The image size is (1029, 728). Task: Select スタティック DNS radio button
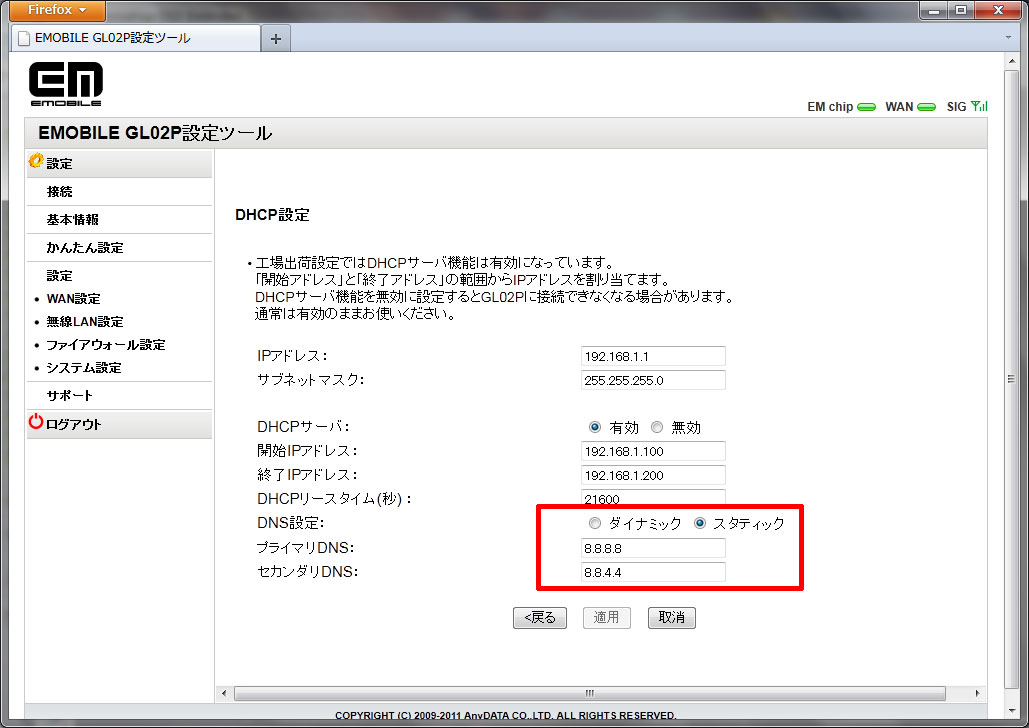[x=700, y=523]
